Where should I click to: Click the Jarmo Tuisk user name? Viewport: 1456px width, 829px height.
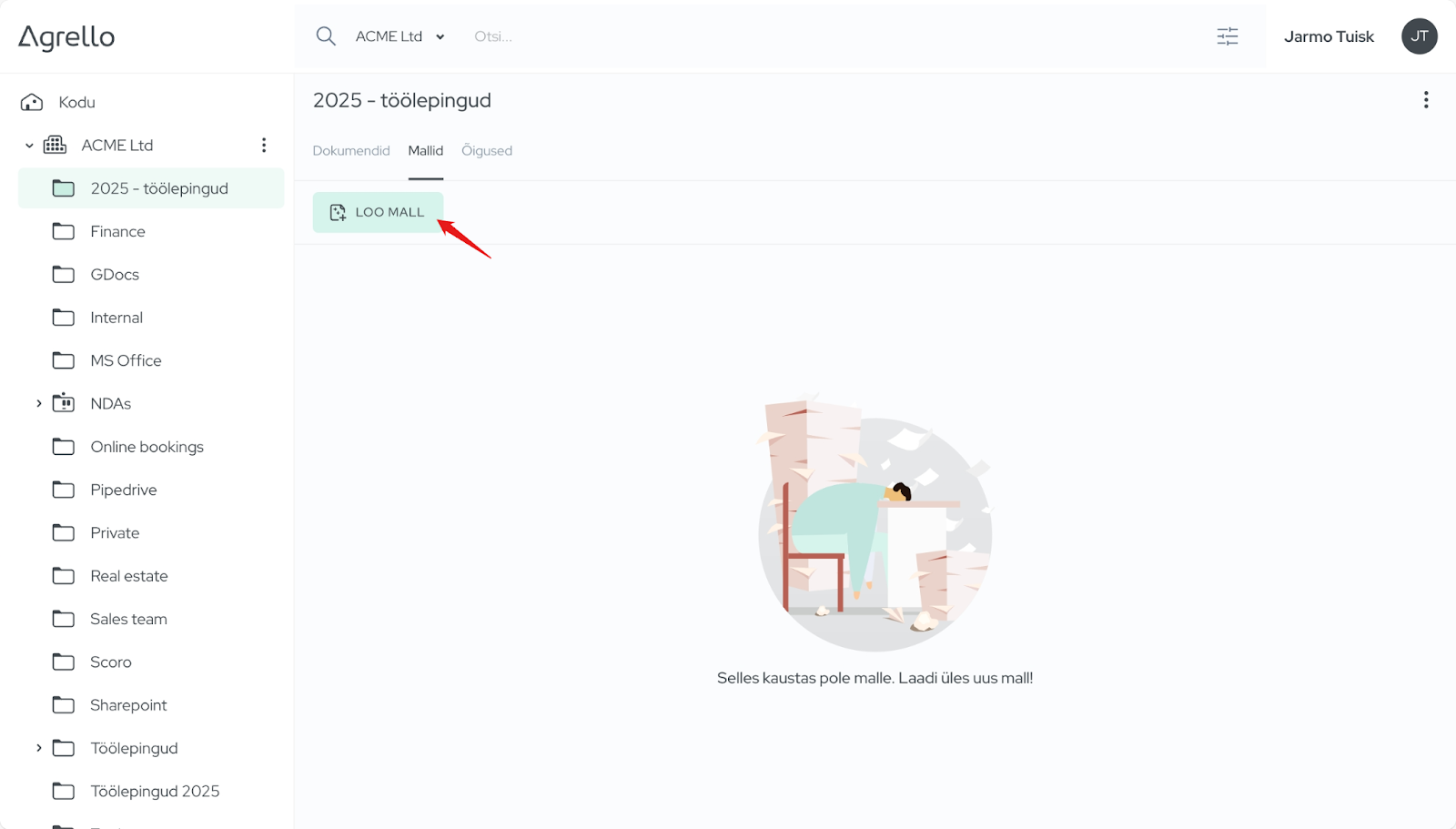1329,36
